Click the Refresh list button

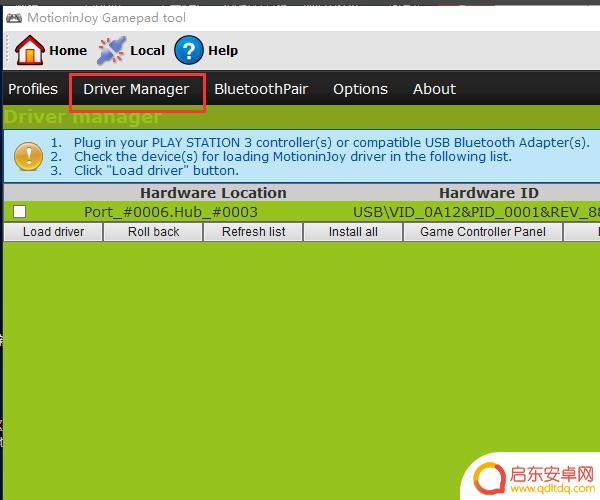253,232
